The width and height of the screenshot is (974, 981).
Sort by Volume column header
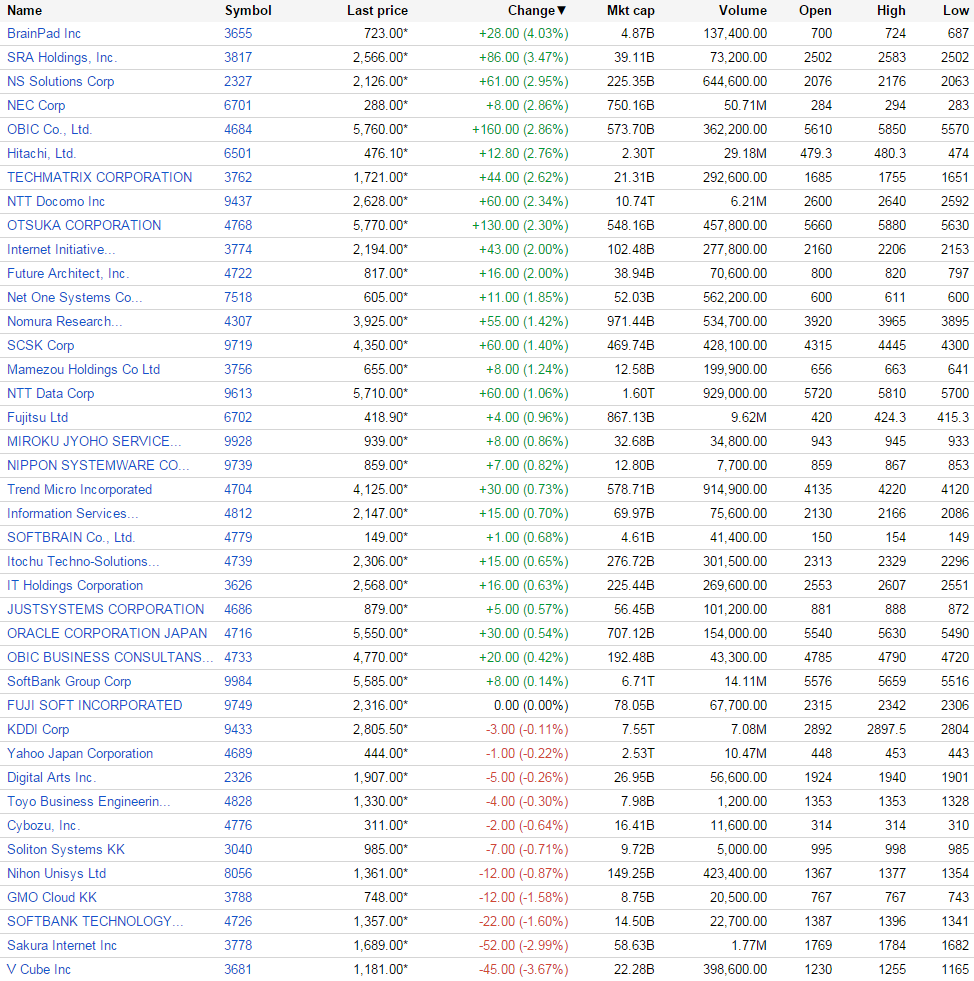[742, 10]
